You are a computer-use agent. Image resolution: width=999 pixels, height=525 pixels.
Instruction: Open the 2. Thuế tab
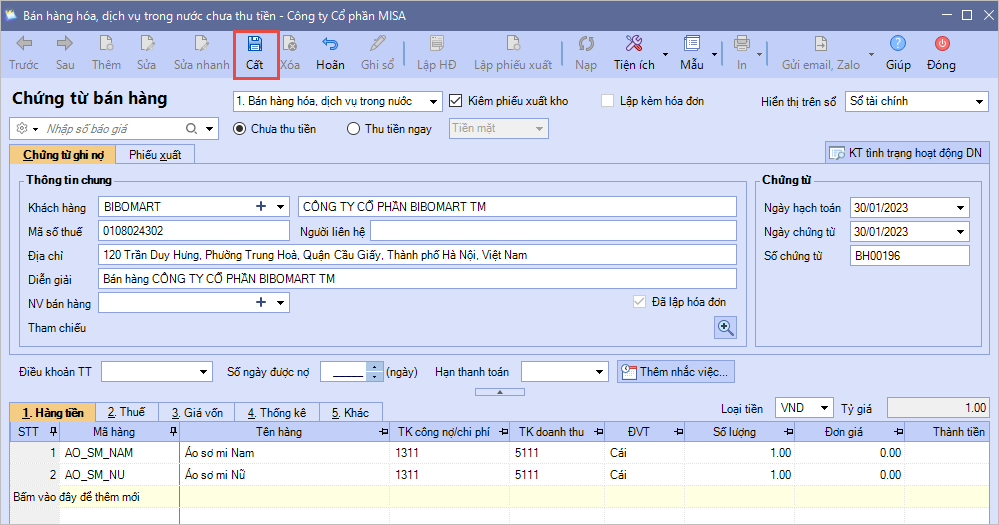pyautogui.click(x=126, y=412)
